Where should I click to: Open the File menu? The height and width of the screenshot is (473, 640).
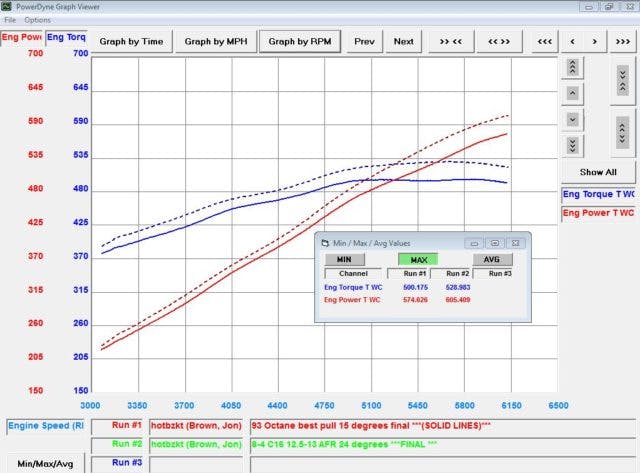[10, 20]
